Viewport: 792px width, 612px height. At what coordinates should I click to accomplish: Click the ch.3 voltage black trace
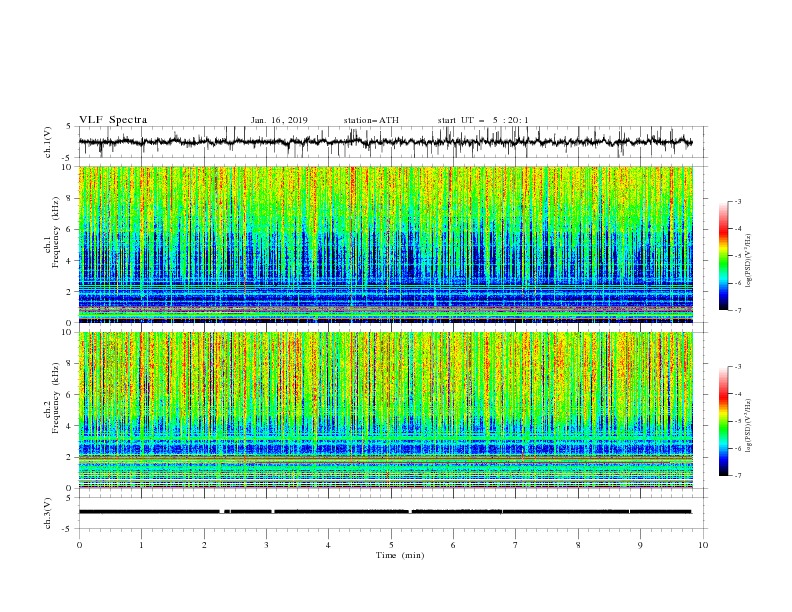pos(385,512)
